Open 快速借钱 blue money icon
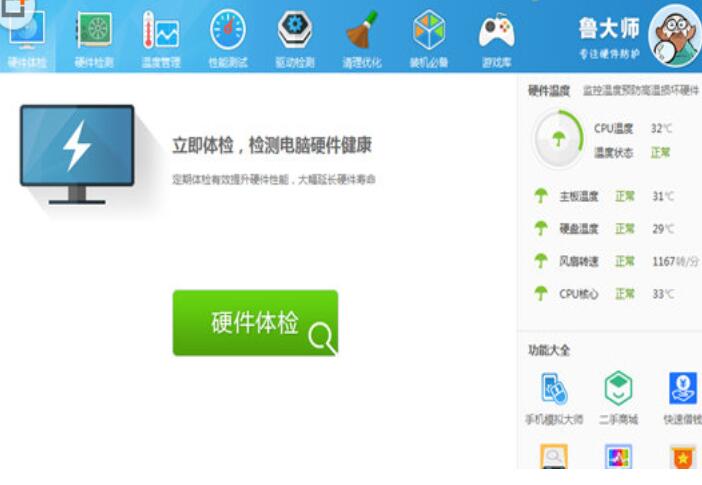The image size is (702, 485). click(683, 388)
